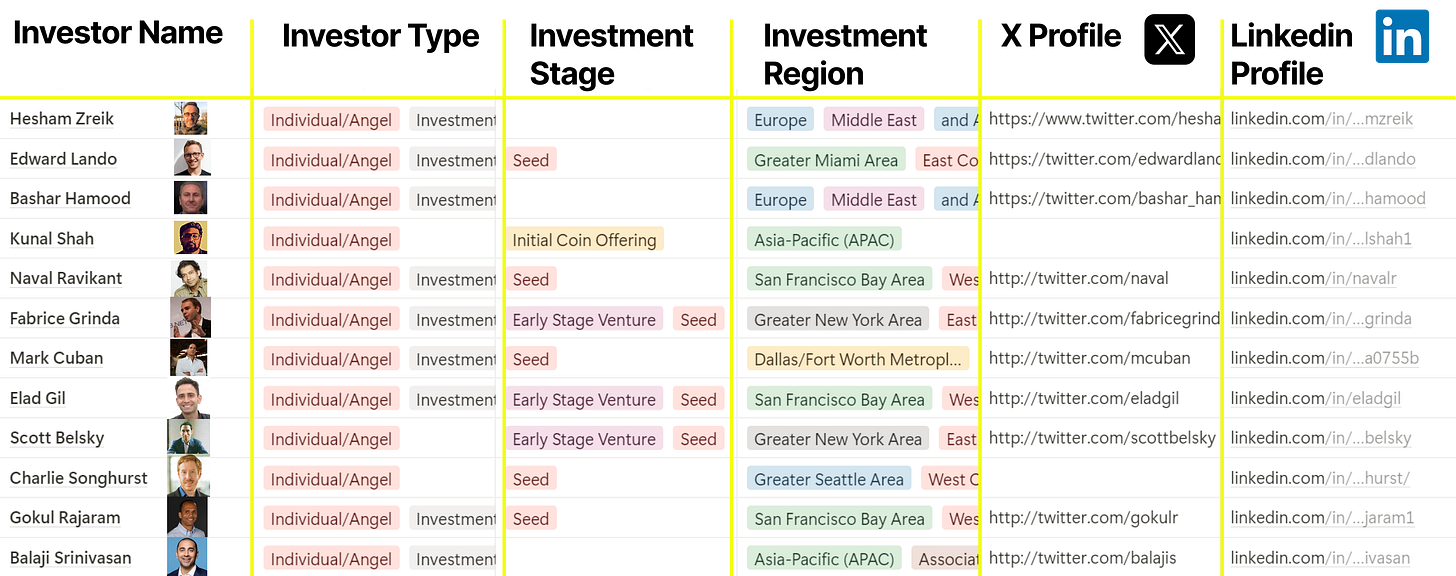The height and width of the screenshot is (576, 1456).
Task: Click Dallas/Fort Worth Metropl... region tag
Action: [858, 360]
